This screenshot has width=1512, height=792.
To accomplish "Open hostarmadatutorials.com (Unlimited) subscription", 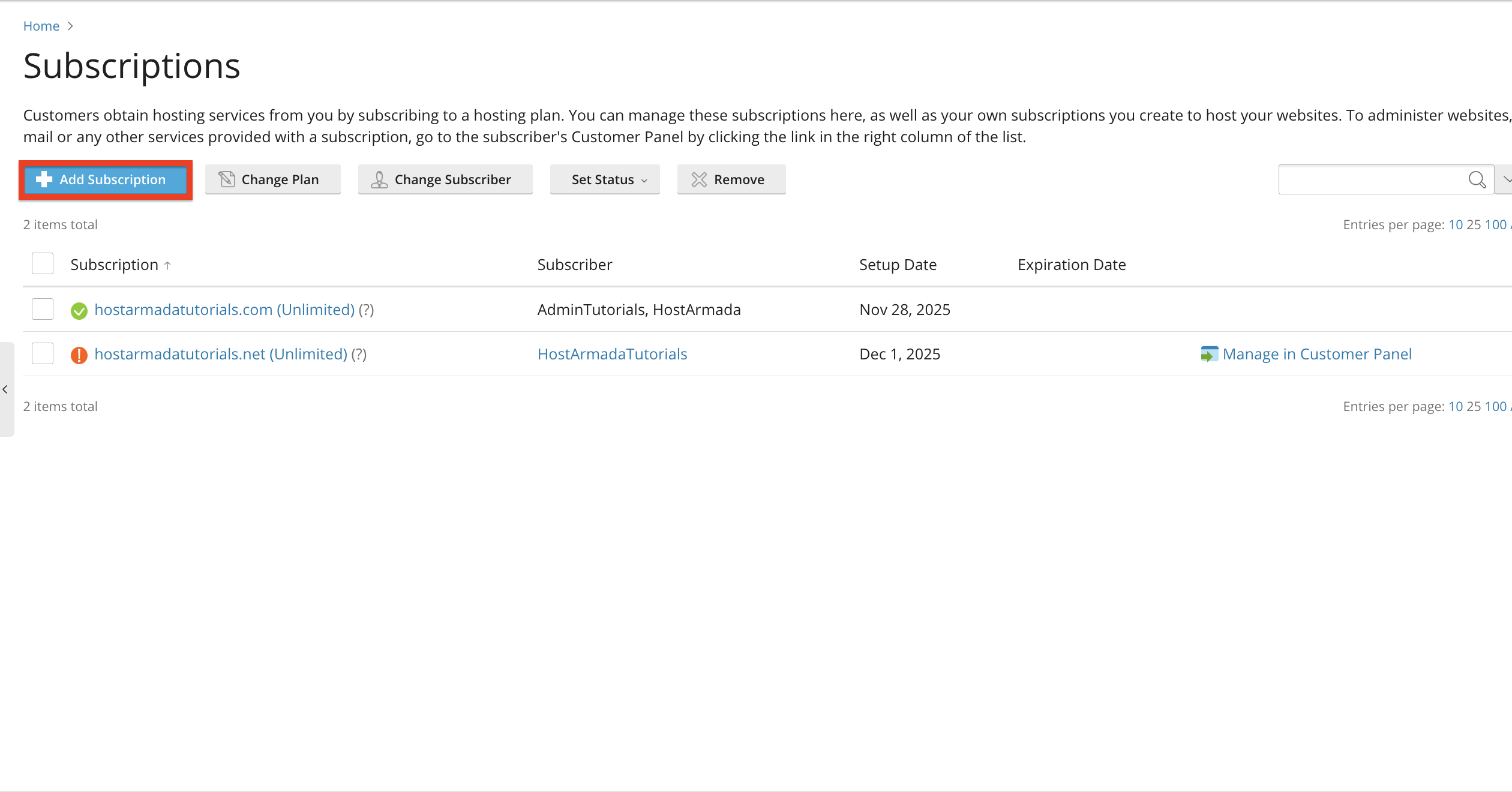I will point(224,310).
